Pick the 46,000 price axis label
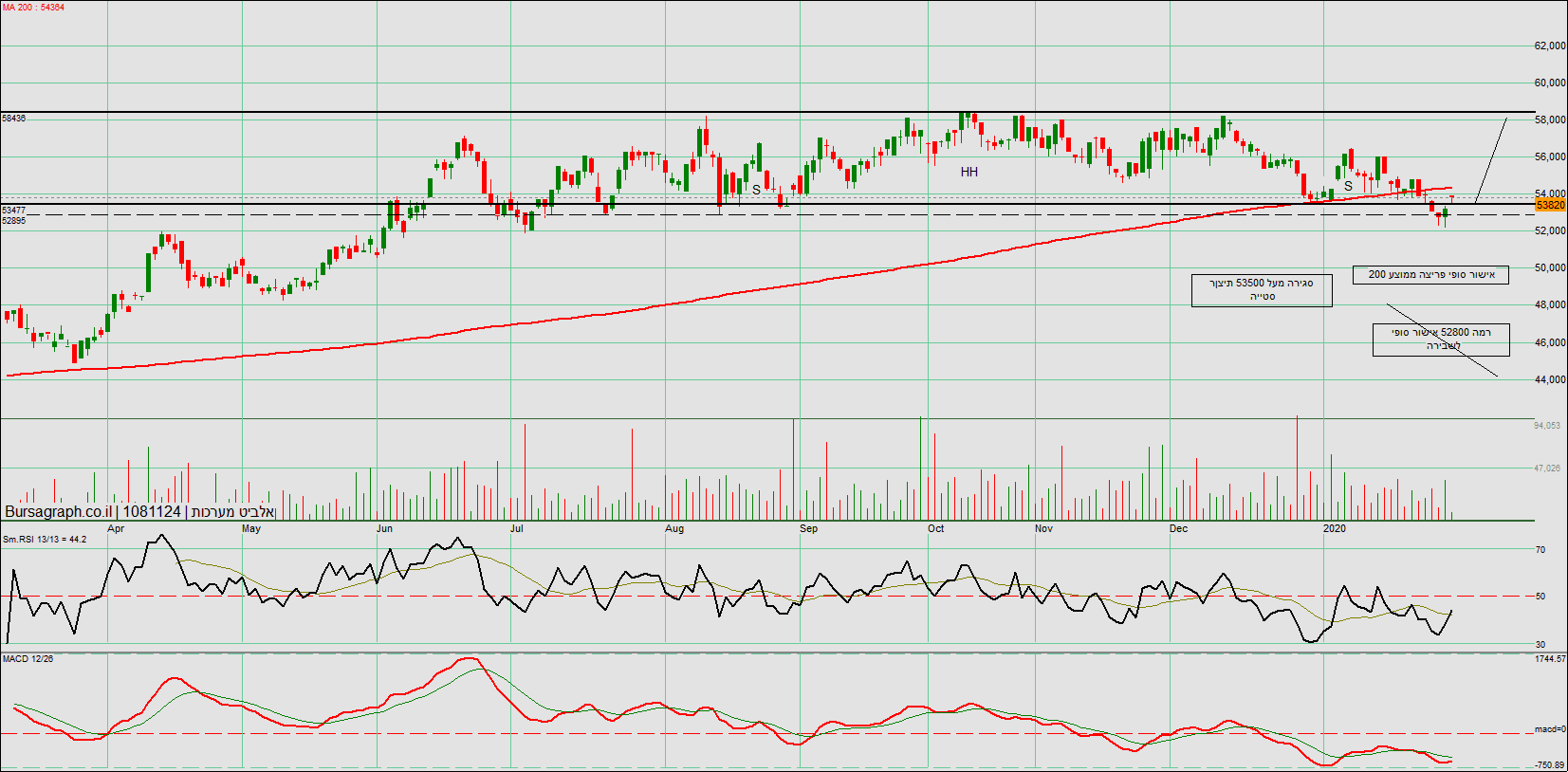The height and width of the screenshot is (772, 1568). pyautogui.click(x=1550, y=342)
